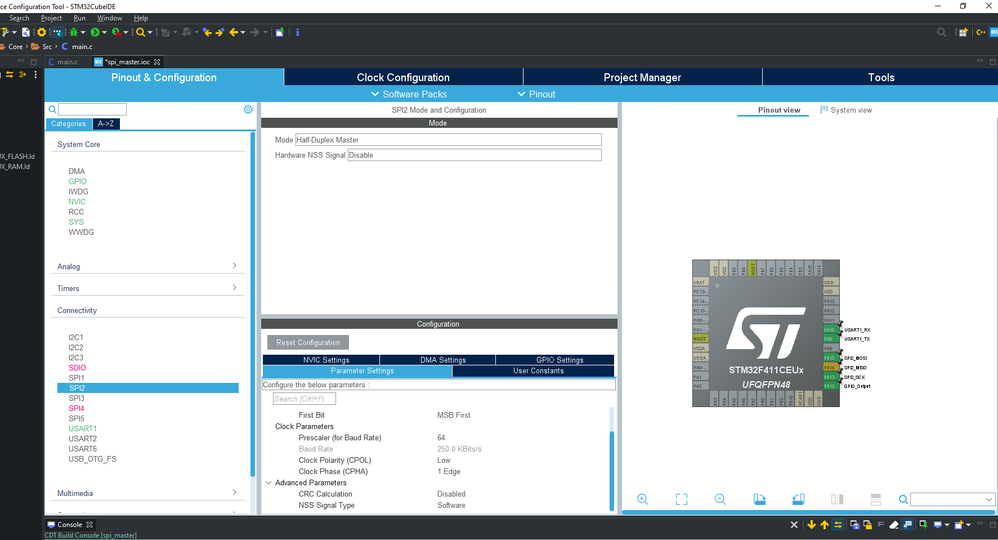Click the Run External Tools icon
This screenshot has height=540, width=998.
(x=116, y=32)
